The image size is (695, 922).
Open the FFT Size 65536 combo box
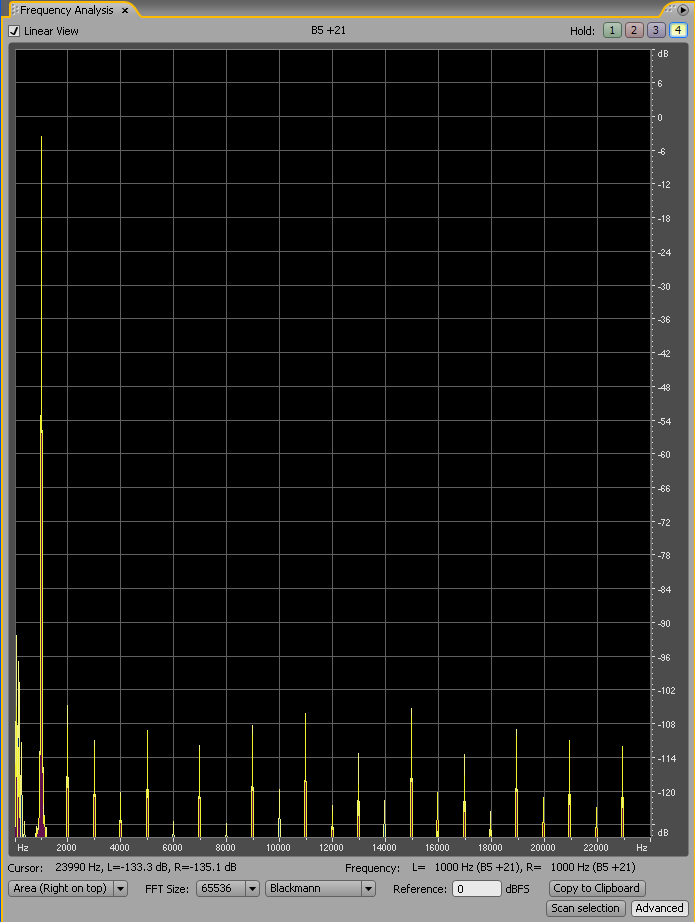click(228, 888)
